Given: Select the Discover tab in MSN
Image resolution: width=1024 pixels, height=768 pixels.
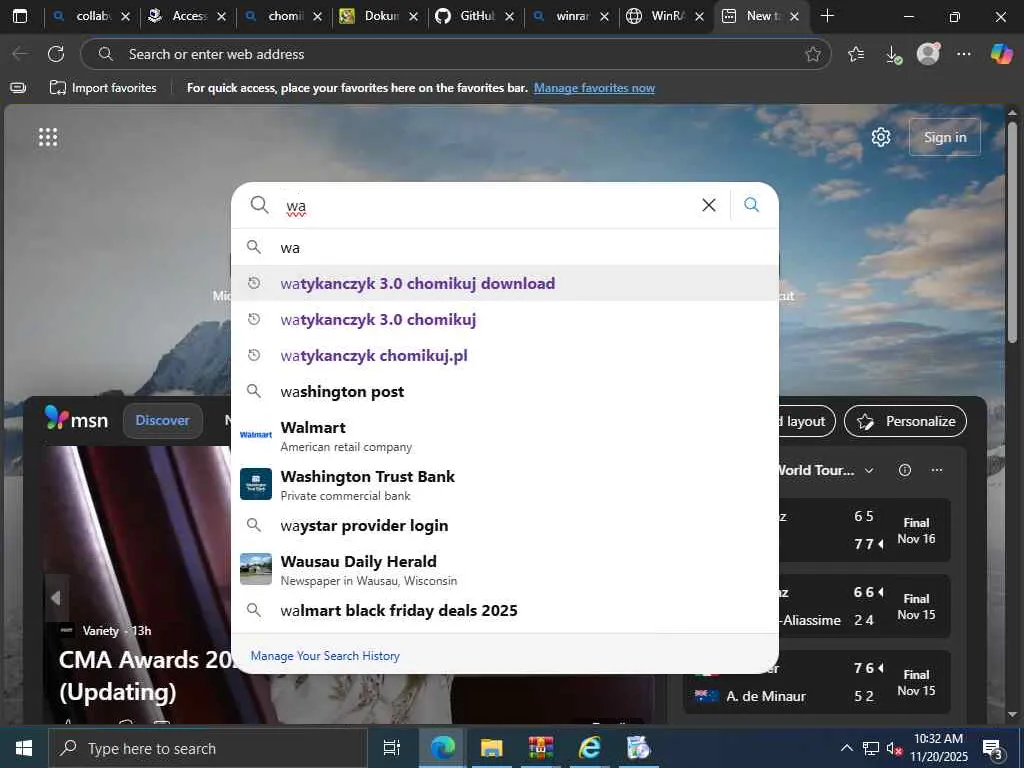Looking at the screenshot, I should click(163, 421).
